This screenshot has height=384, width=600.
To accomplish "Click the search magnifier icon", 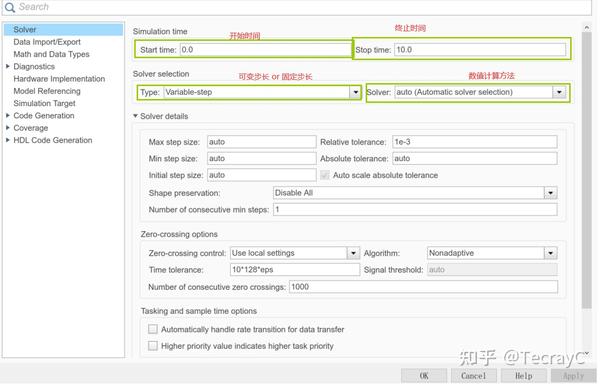I will coord(10,7).
